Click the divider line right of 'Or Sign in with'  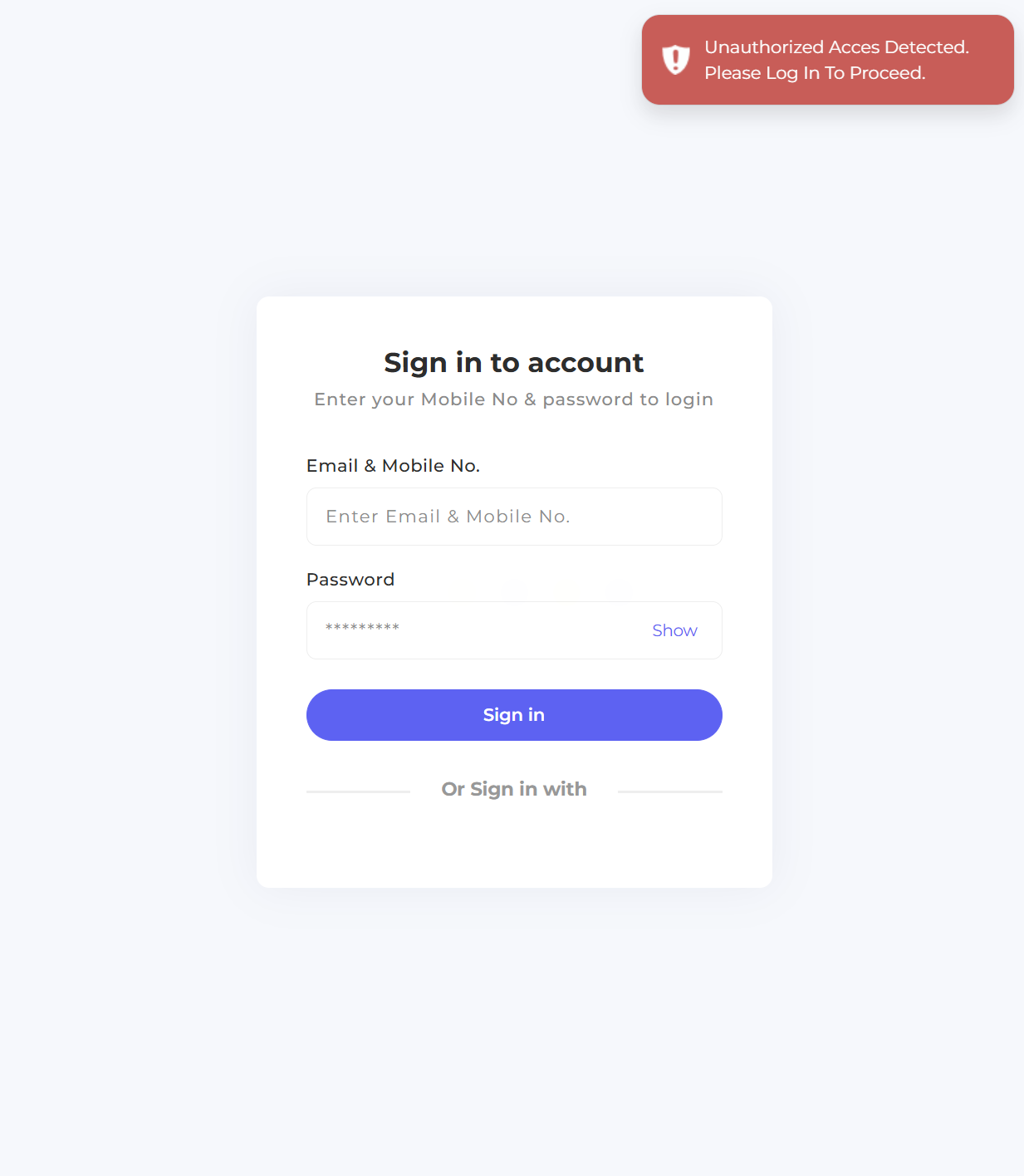[x=669, y=791]
